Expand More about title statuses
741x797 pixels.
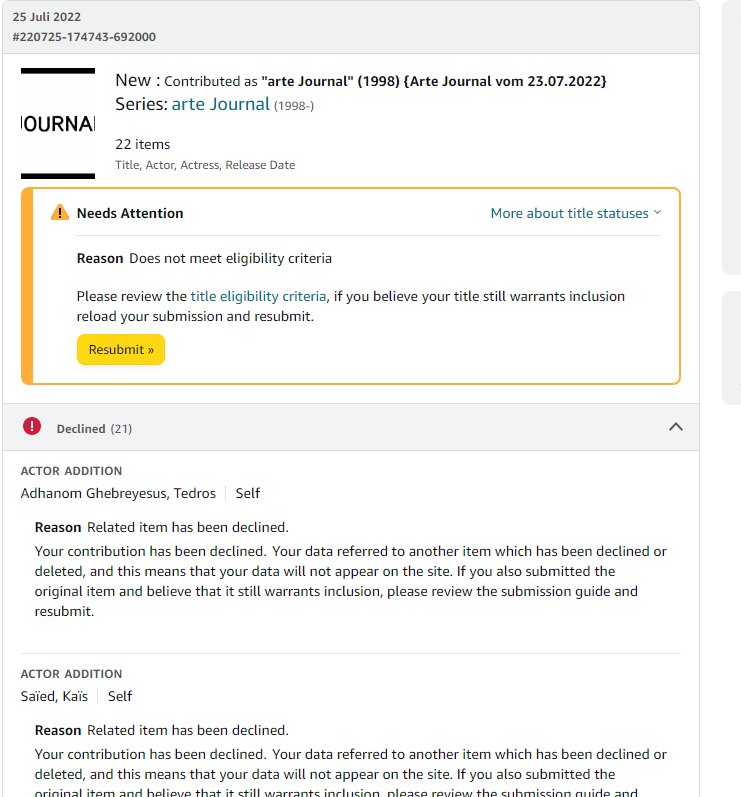(x=576, y=213)
